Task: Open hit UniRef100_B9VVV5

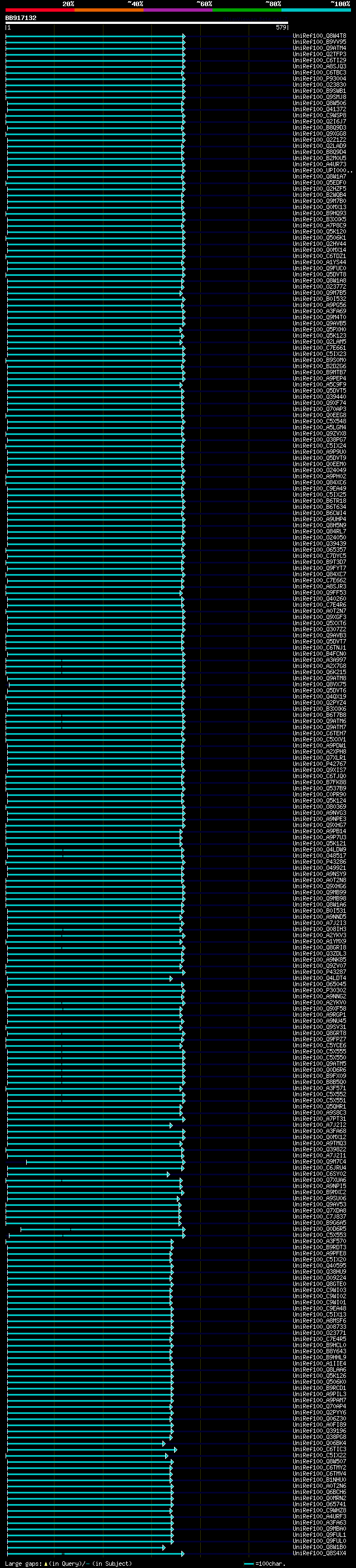Action: pyautogui.click(x=319, y=42)
